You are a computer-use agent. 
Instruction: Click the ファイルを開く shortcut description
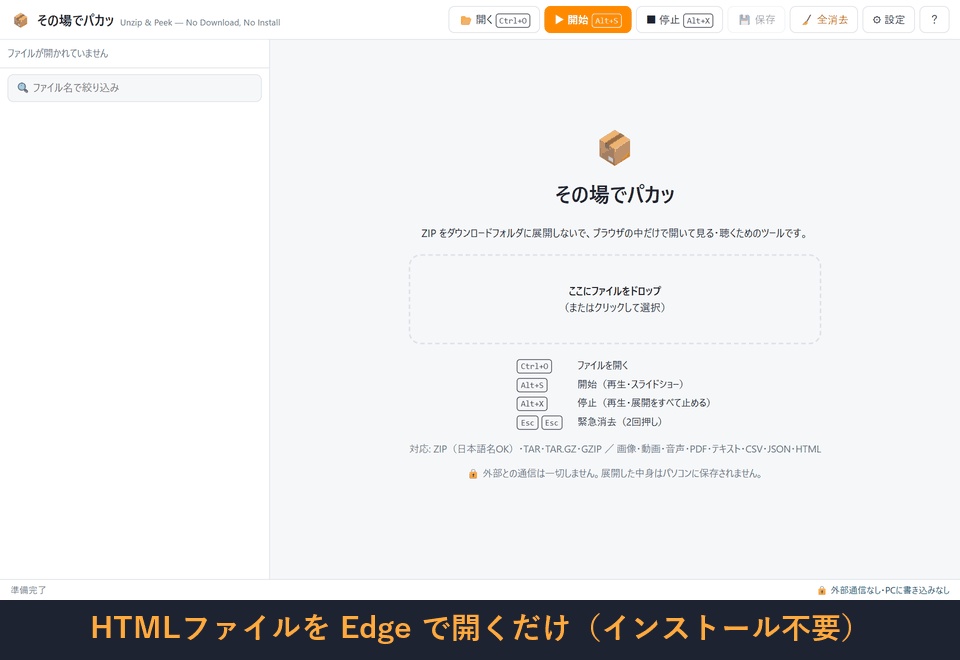point(602,366)
